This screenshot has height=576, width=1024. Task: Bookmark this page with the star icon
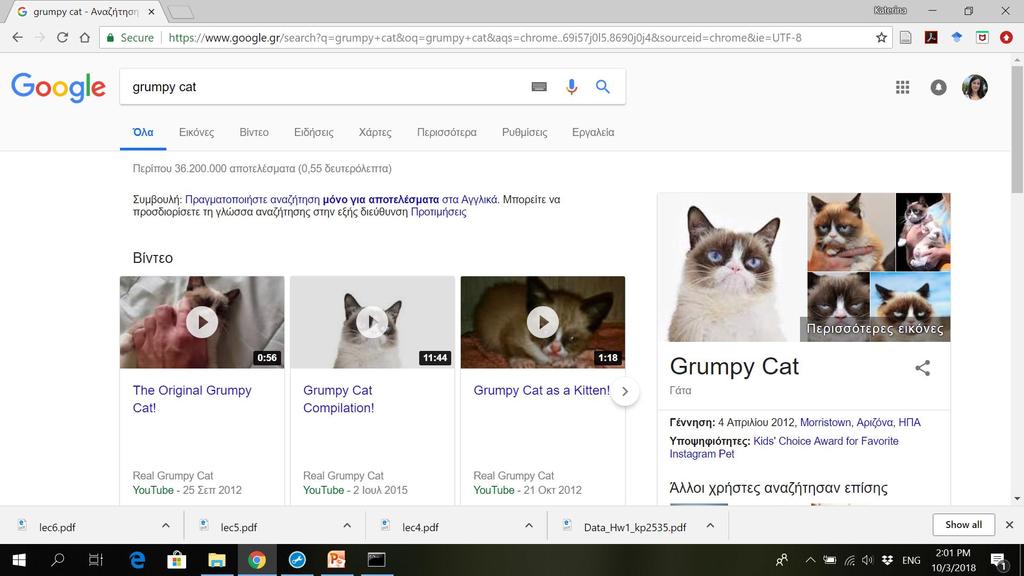(x=881, y=38)
